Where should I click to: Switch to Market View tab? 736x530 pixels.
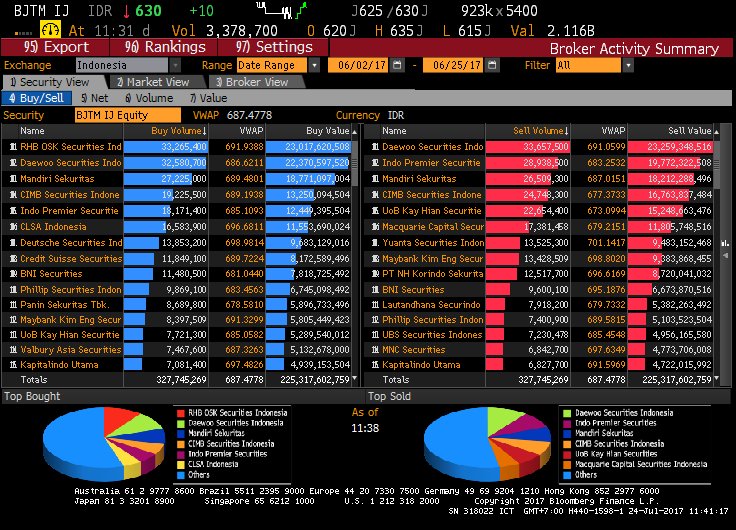click(154, 82)
